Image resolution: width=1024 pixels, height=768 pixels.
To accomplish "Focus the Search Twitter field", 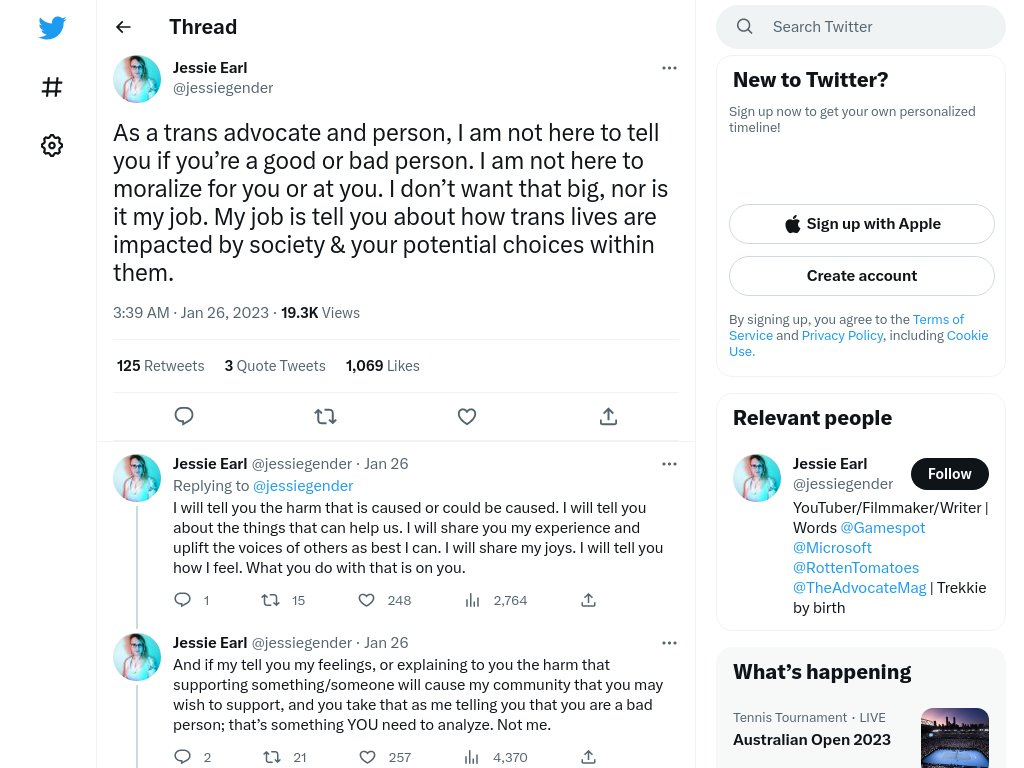I will point(861,27).
